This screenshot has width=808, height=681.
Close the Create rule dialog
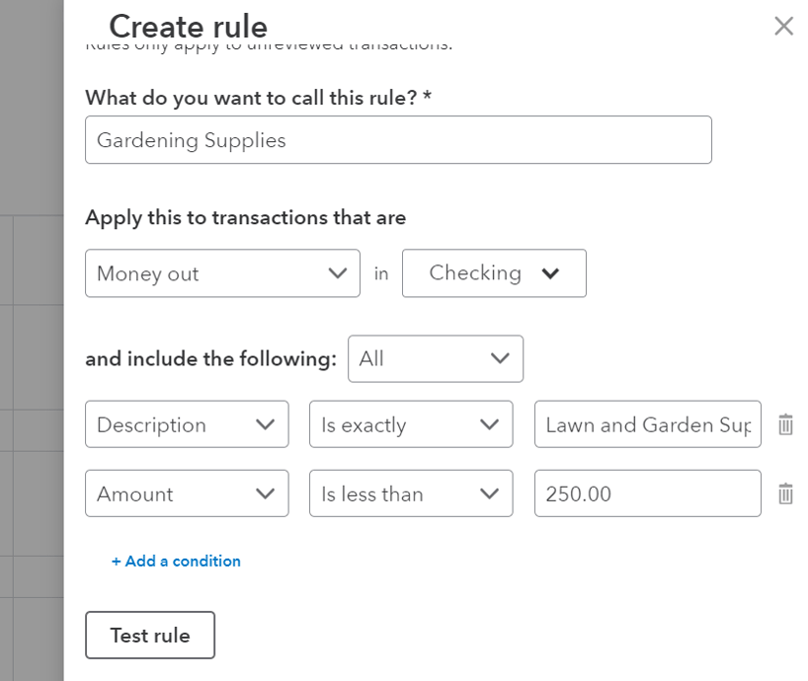click(x=784, y=26)
